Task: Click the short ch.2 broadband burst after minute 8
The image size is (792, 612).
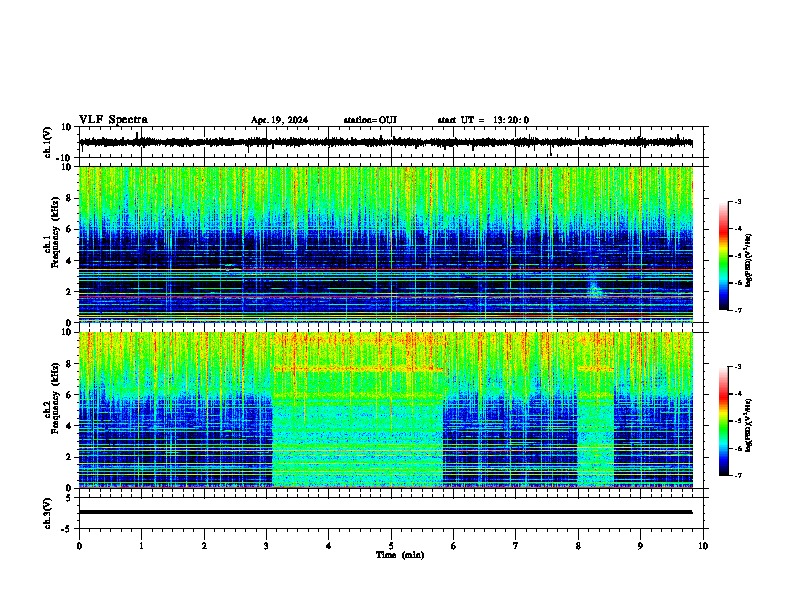Action: 596,410
